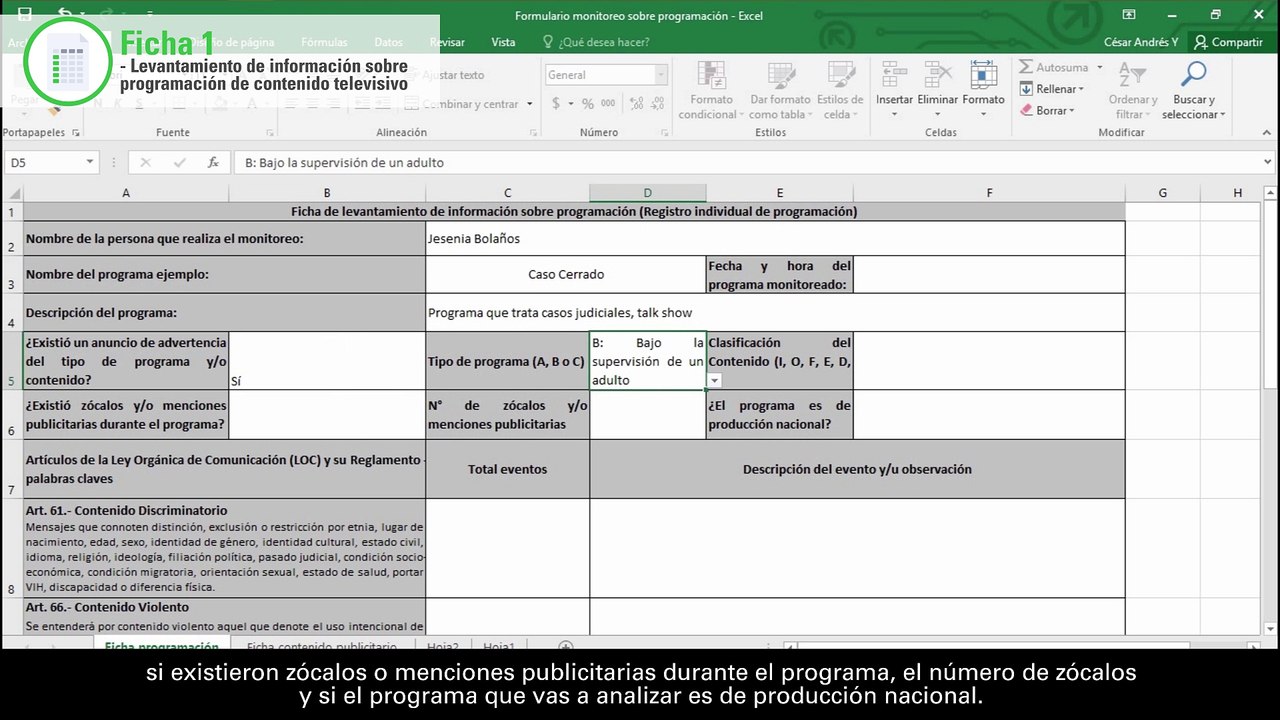Click the Compartir share button
1280x720 pixels.
point(1229,42)
